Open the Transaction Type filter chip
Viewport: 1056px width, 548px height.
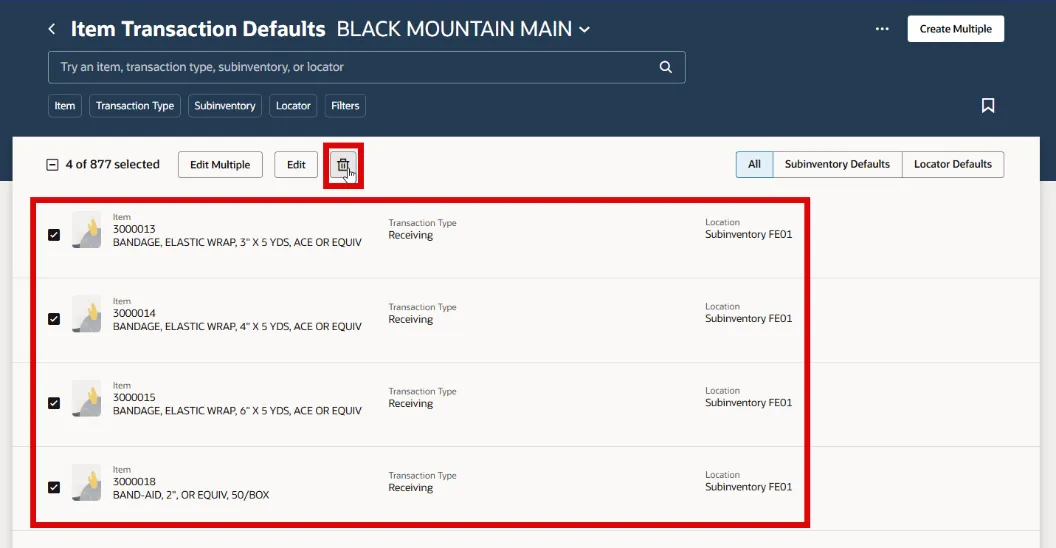pyautogui.click(x=135, y=105)
